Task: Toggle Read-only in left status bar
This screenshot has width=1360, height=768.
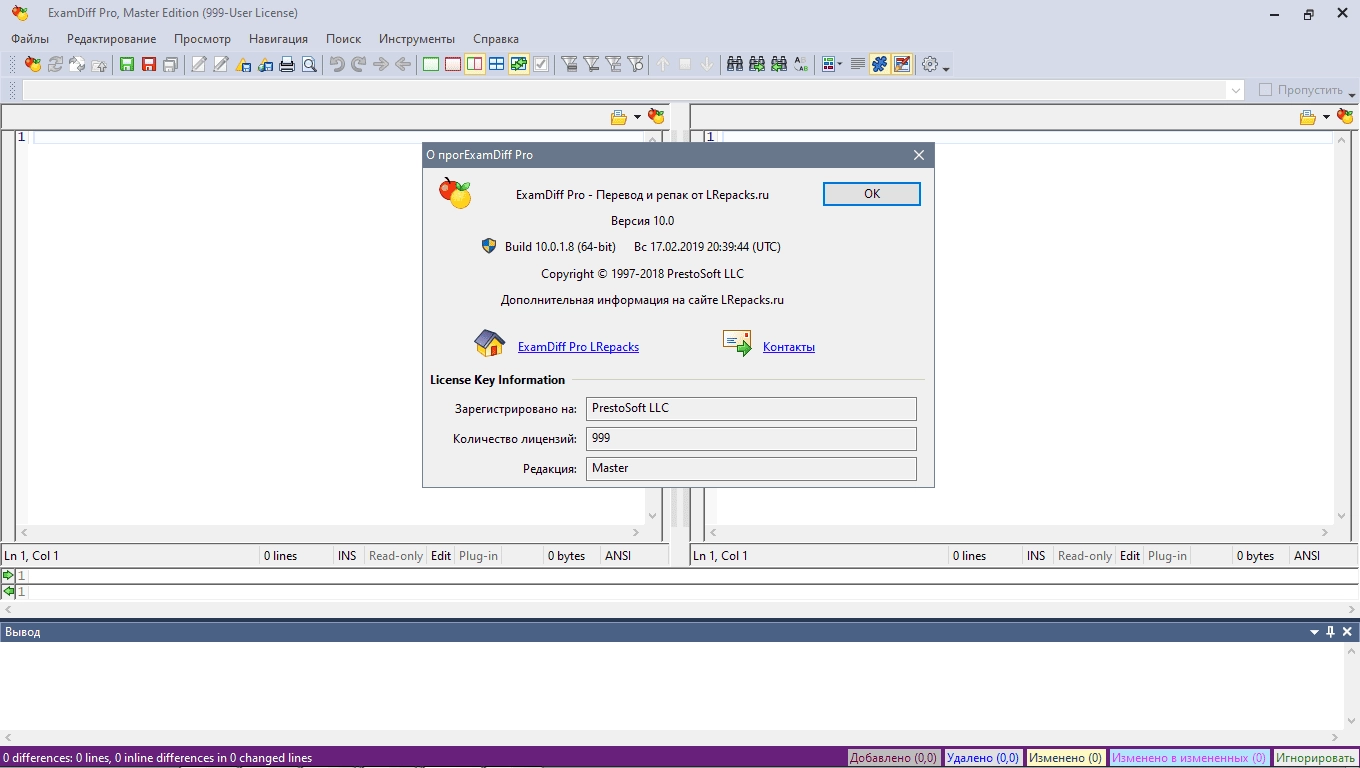Action: point(396,556)
